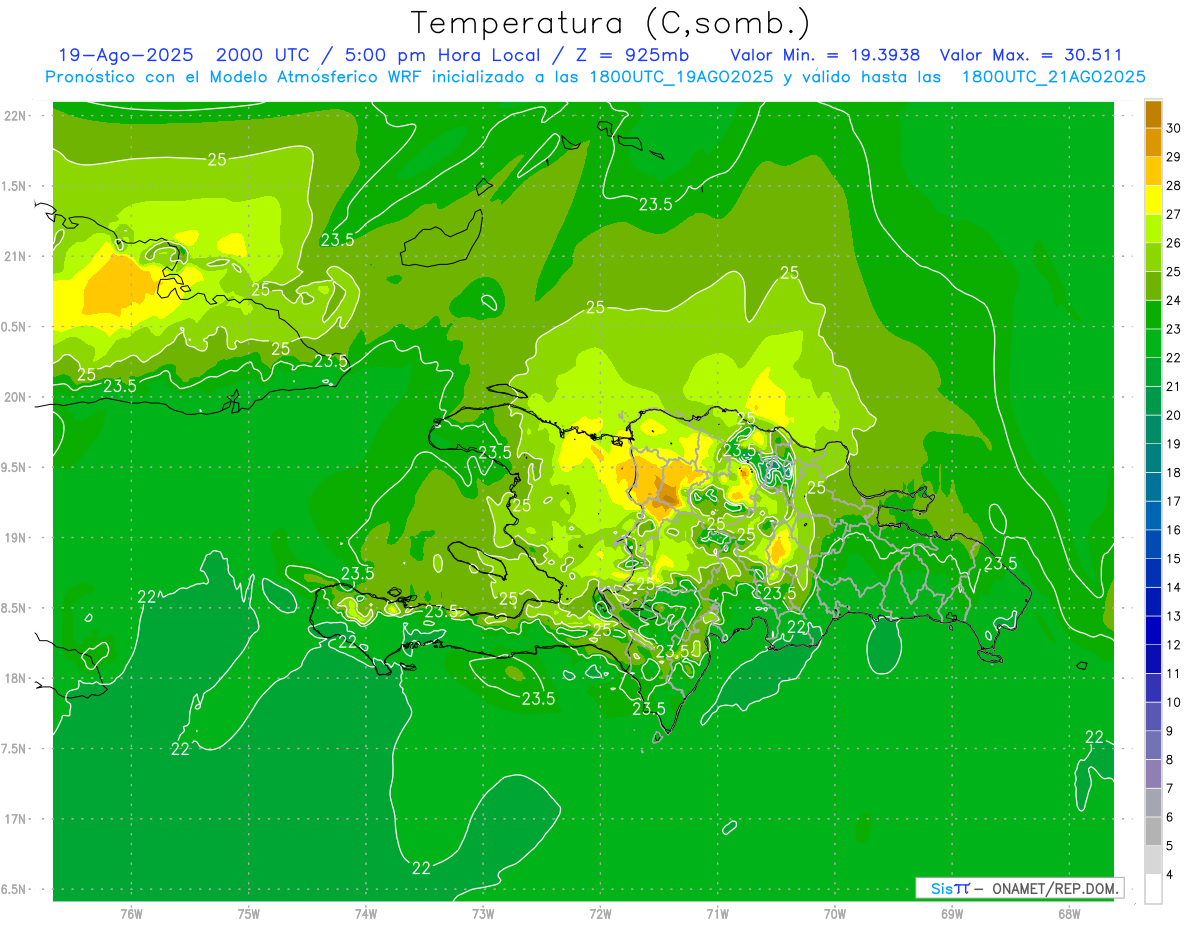Click the '19N' latitude label

coord(16,537)
